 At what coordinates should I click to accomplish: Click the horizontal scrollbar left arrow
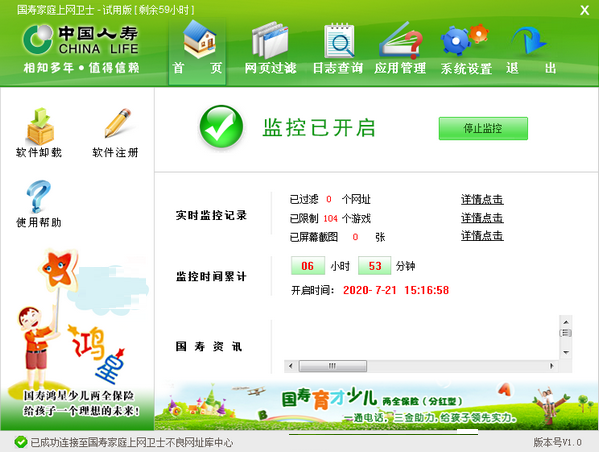click(291, 366)
